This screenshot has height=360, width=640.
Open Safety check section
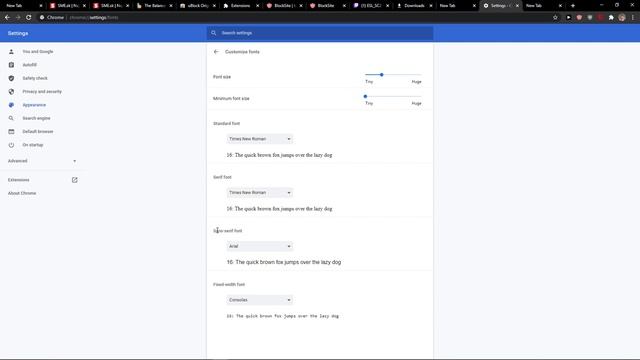pos(35,78)
